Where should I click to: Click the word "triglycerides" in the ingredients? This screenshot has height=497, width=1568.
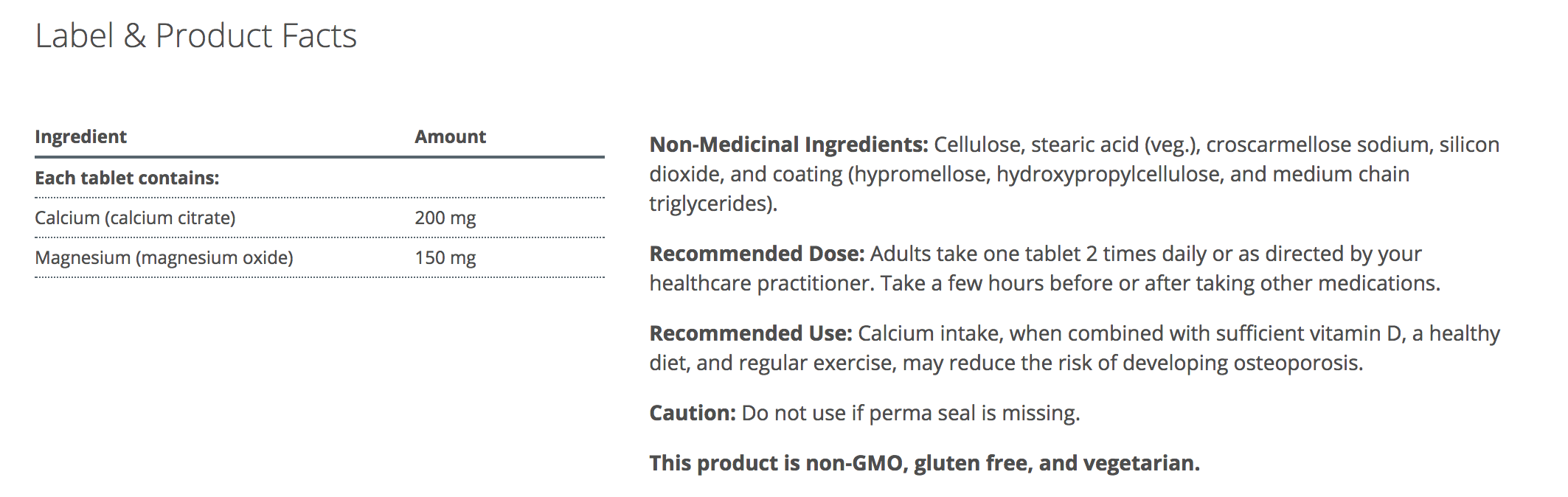click(x=710, y=204)
